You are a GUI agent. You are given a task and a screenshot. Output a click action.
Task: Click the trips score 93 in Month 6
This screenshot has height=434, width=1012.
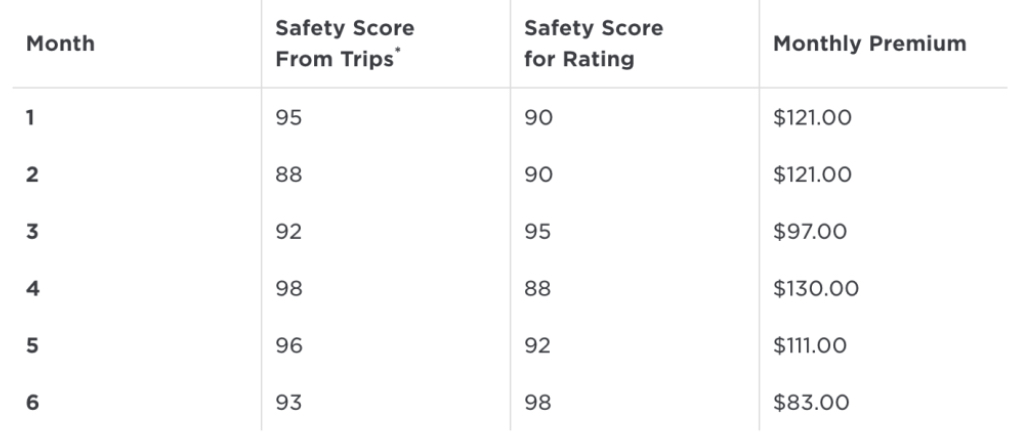289,403
